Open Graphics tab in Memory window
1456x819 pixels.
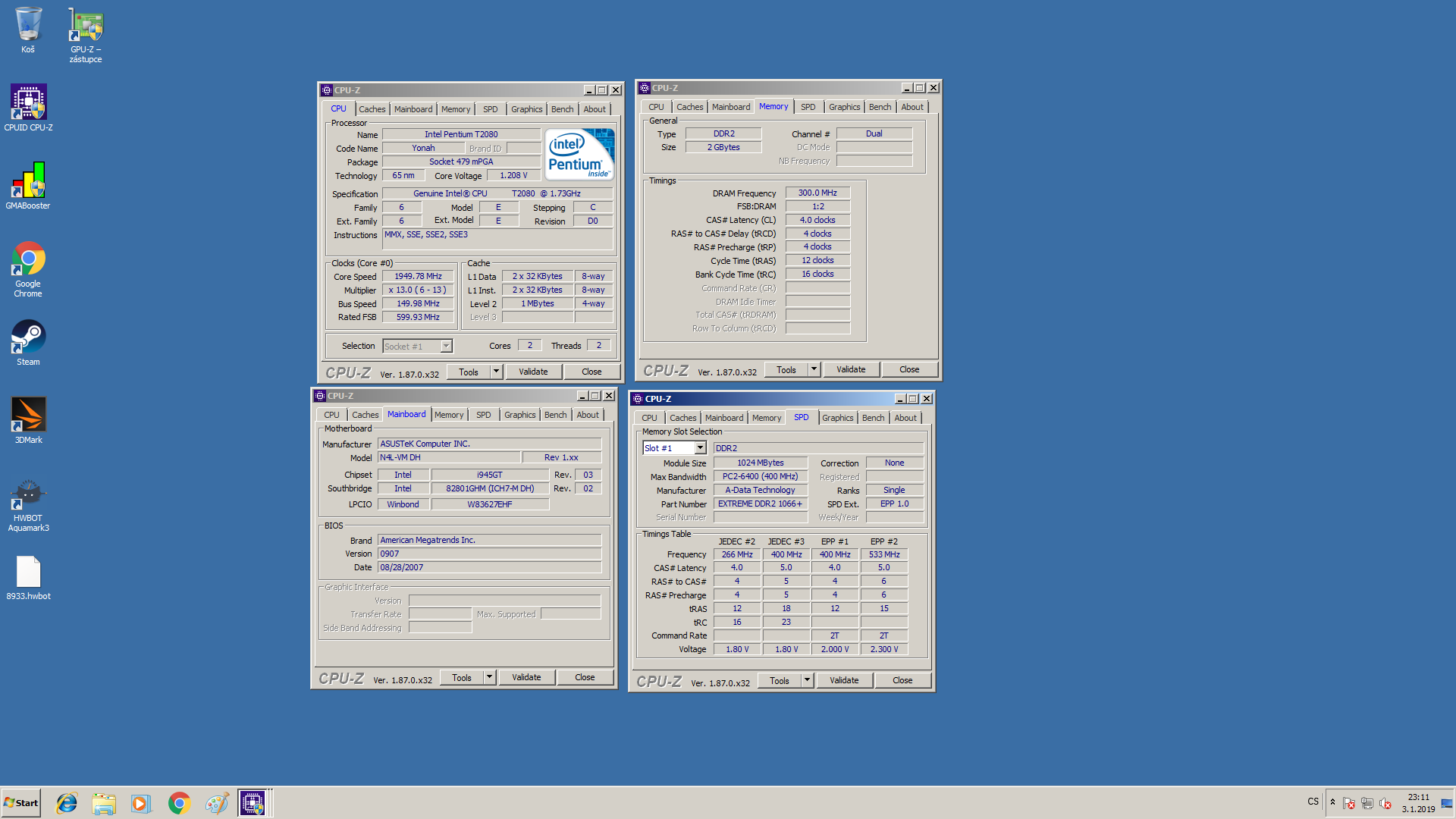click(x=844, y=107)
